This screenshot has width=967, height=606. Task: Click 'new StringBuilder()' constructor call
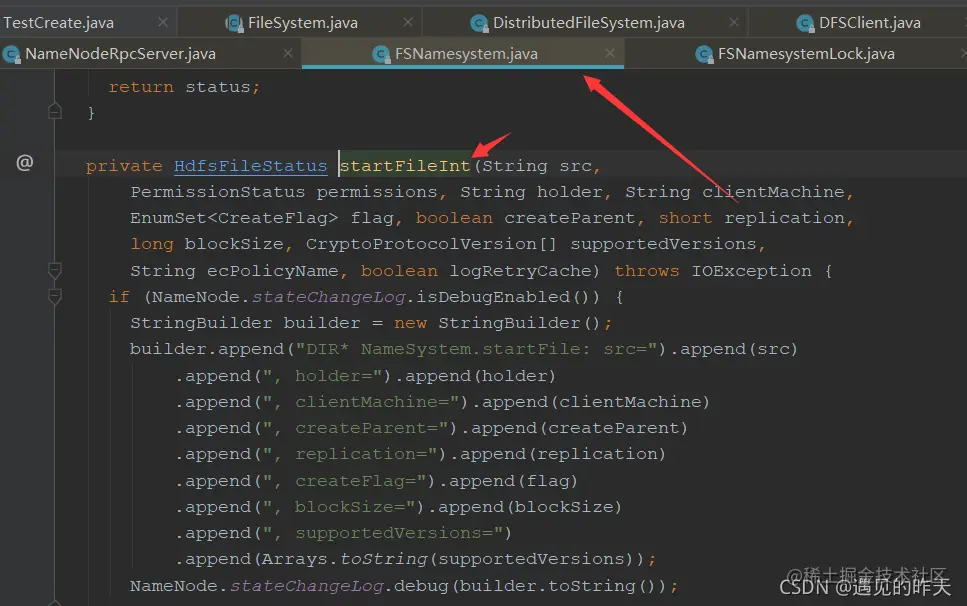point(497,323)
